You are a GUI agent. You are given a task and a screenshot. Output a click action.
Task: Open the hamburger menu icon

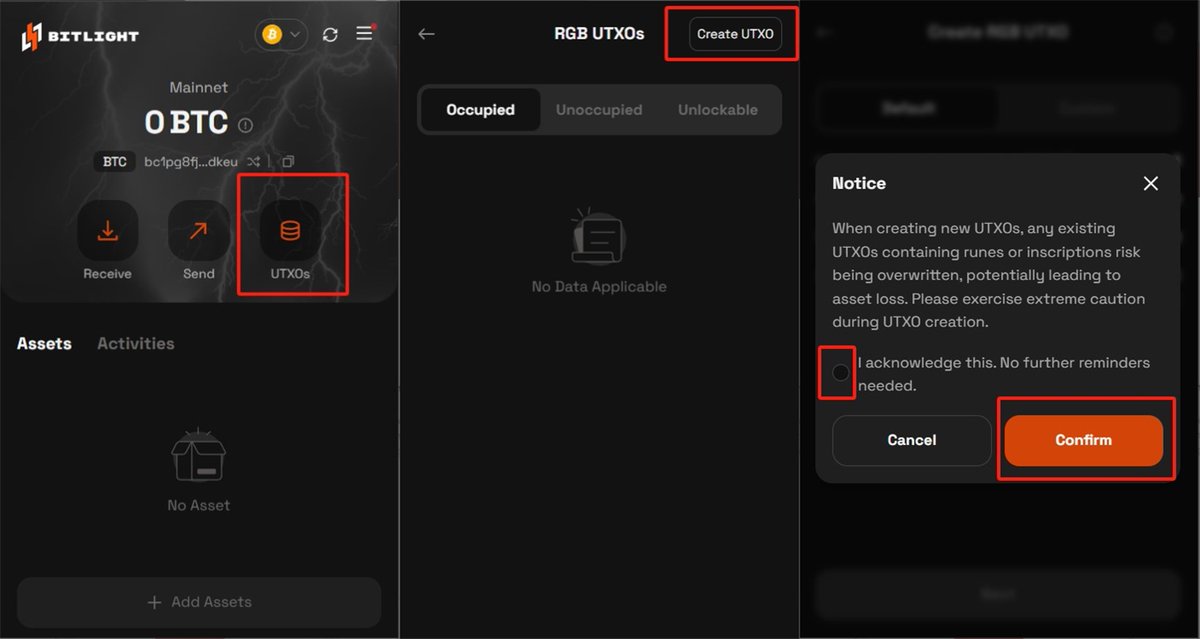(365, 34)
